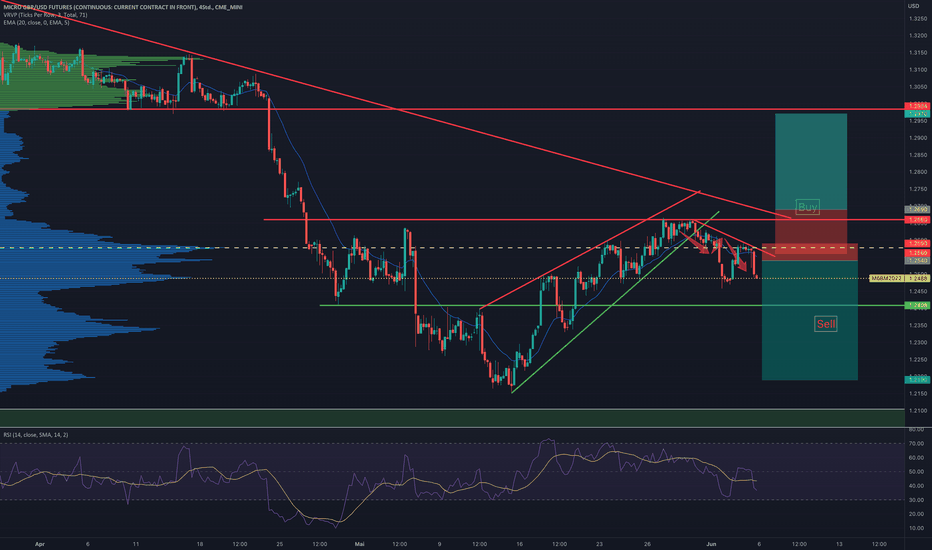Image resolution: width=932 pixels, height=550 pixels.
Task: Select the teal long position target zone
Action: click(x=811, y=161)
